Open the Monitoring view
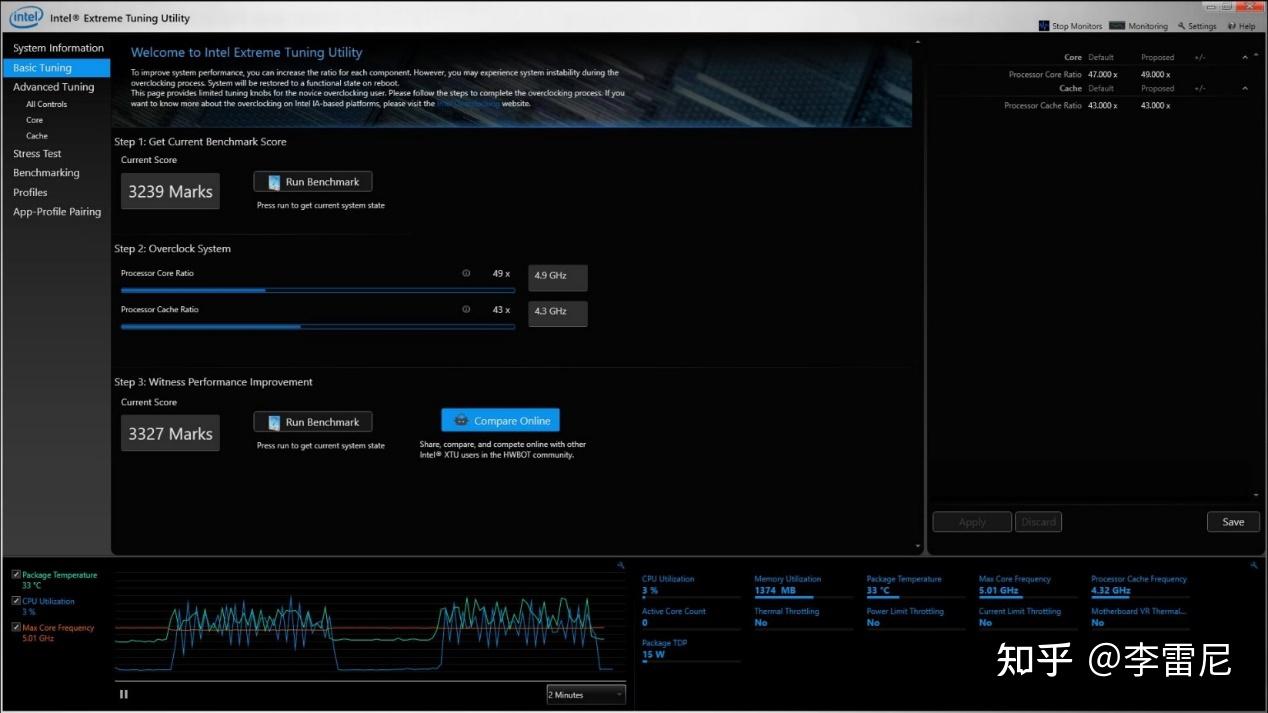Image resolution: width=1268 pixels, height=713 pixels. pos(1138,26)
